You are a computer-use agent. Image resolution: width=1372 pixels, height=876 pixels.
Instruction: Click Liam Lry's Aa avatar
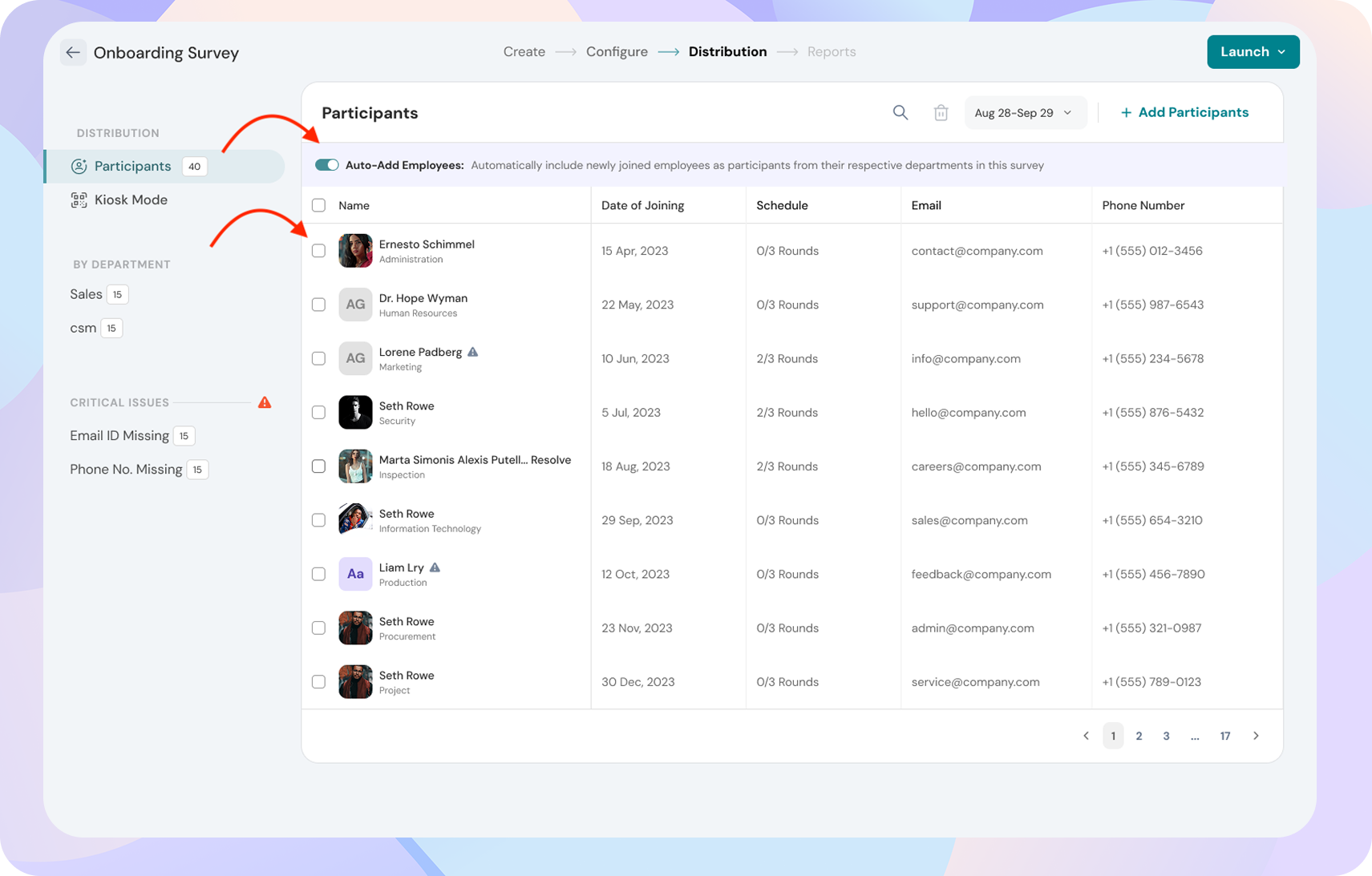tap(355, 574)
